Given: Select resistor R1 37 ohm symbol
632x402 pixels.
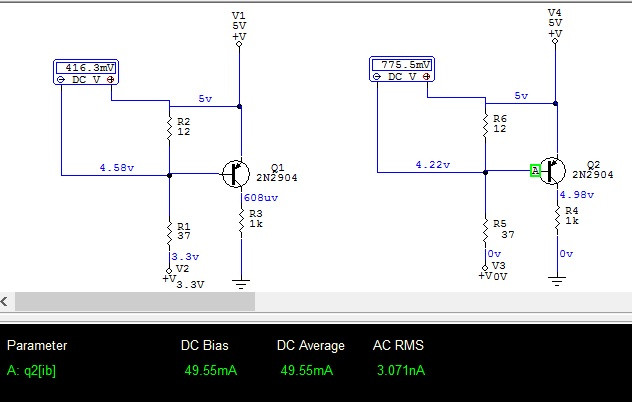Looking at the screenshot, I should tap(169, 233).
